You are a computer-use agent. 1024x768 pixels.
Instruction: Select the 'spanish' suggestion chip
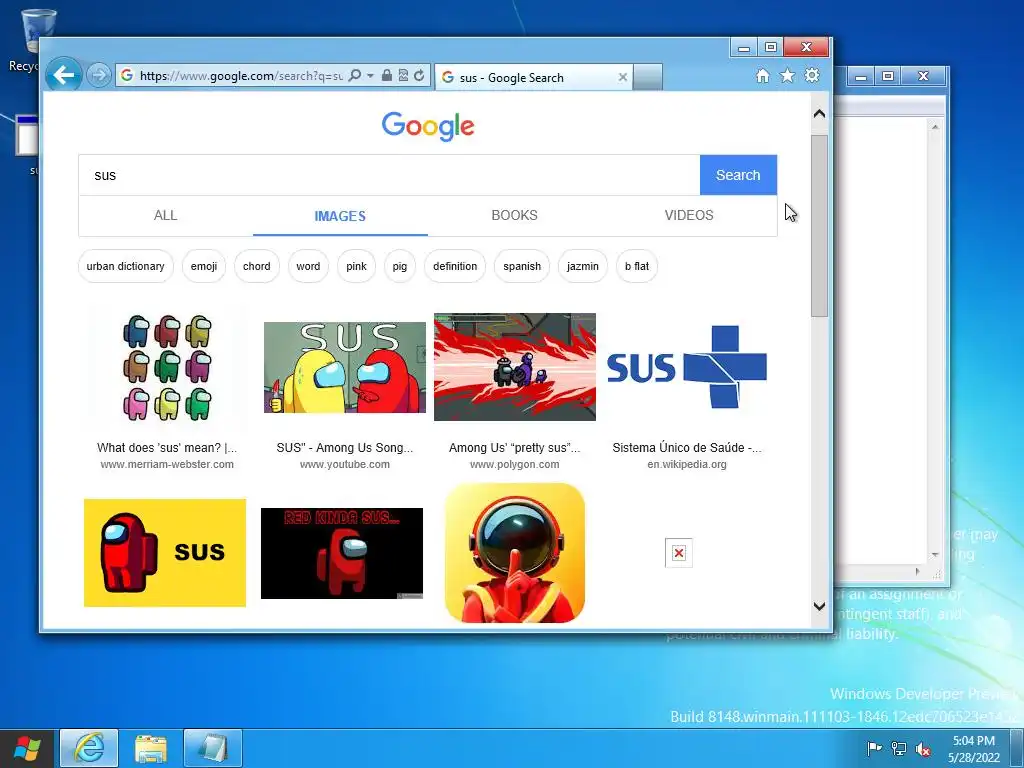(522, 266)
